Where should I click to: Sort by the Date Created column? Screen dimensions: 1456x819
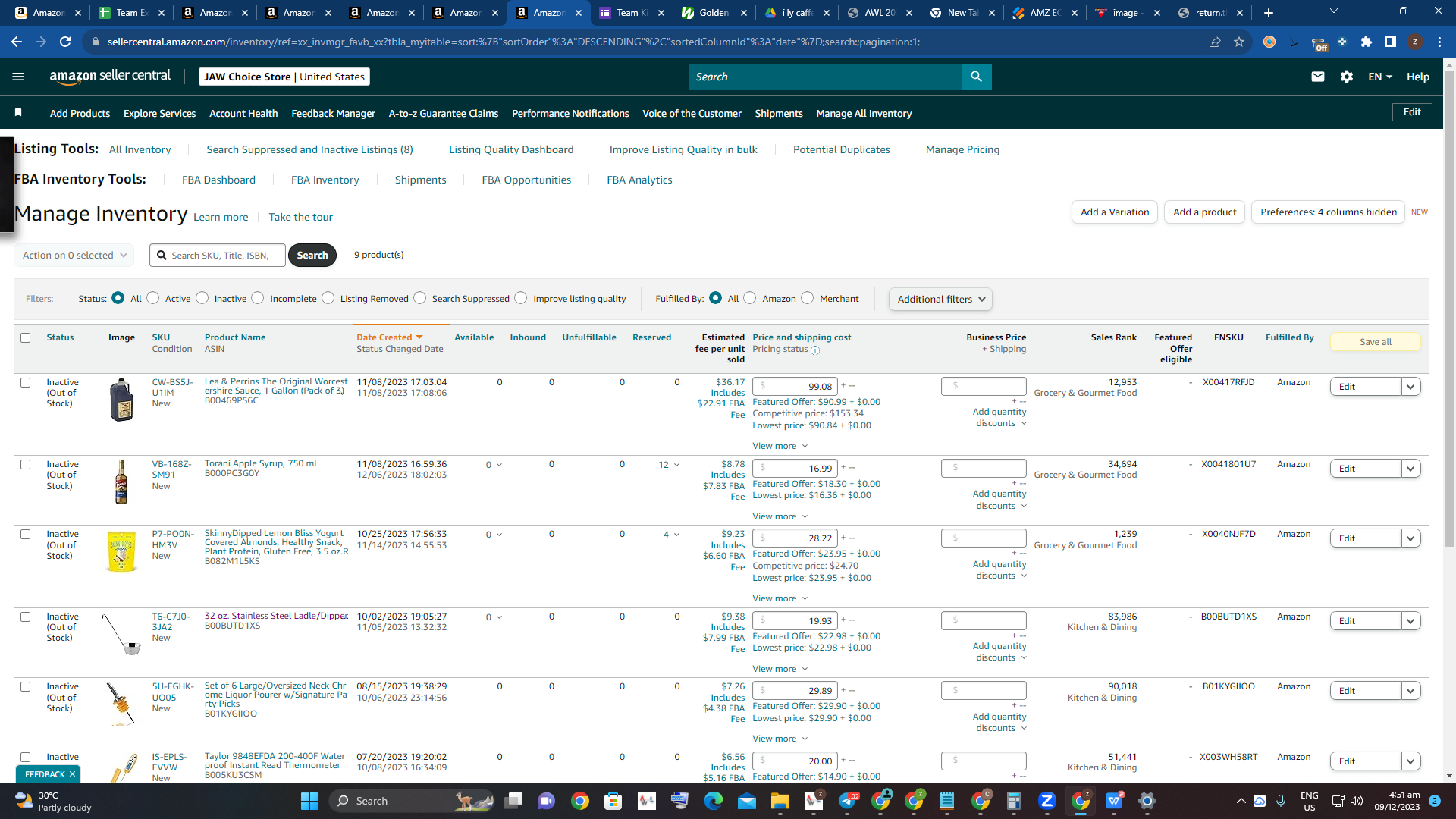[x=389, y=337]
